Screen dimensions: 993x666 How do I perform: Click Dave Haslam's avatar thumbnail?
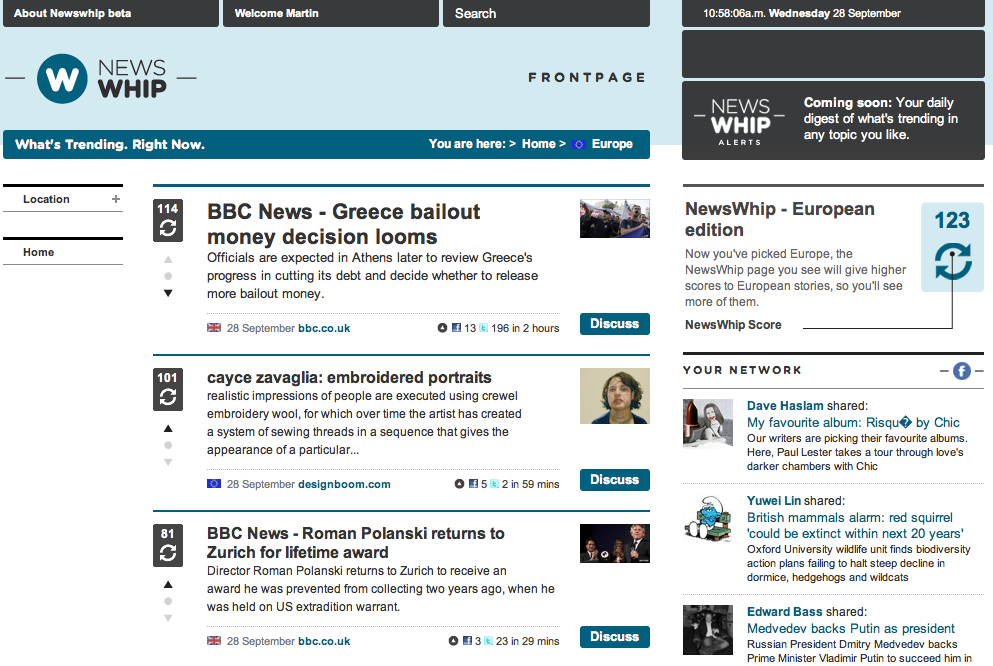click(708, 424)
